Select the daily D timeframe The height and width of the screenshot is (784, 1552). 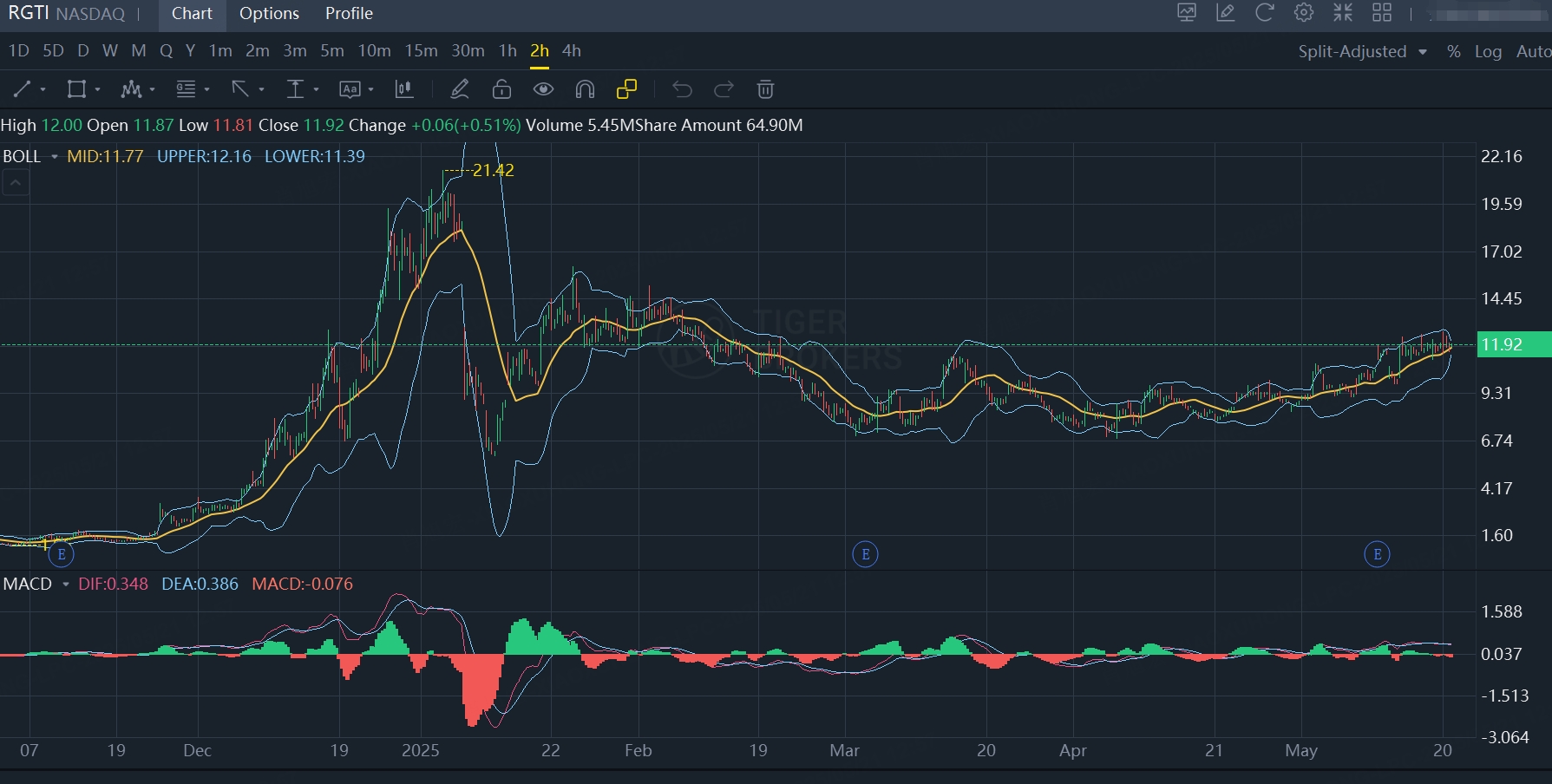(83, 51)
